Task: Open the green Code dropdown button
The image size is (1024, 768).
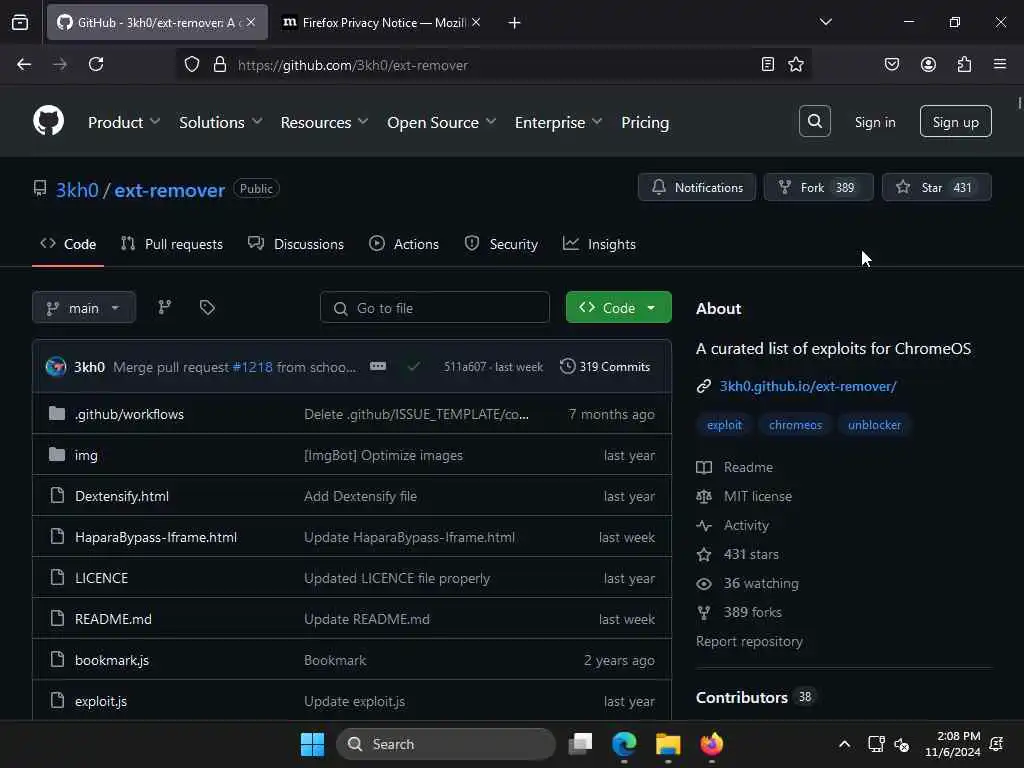Action: pyautogui.click(x=618, y=308)
